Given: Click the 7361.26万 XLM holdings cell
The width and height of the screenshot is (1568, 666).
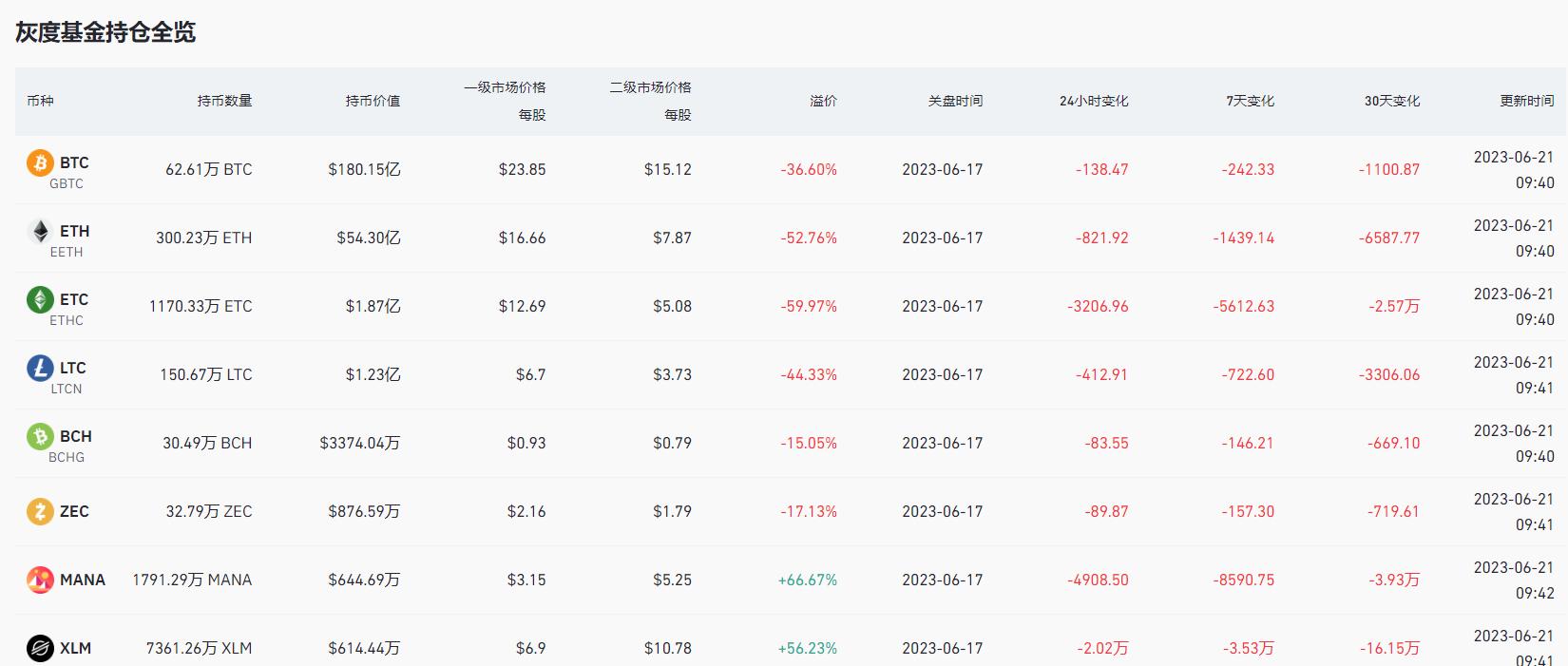Looking at the screenshot, I should tap(199, 648).
